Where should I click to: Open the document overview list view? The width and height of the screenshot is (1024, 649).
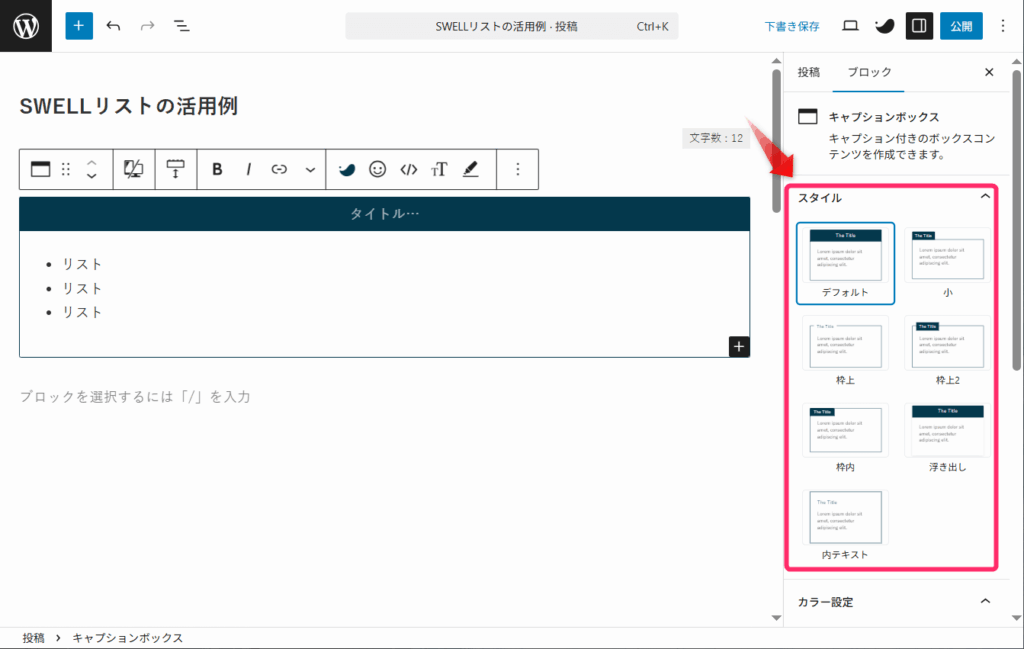[182, 25]
